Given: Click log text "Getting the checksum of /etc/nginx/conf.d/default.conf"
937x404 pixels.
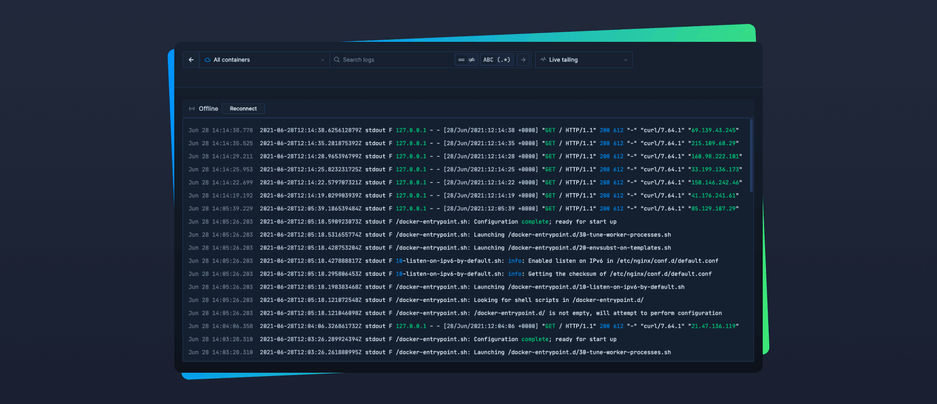Looking at the screenshot, I should click(618, 274).
